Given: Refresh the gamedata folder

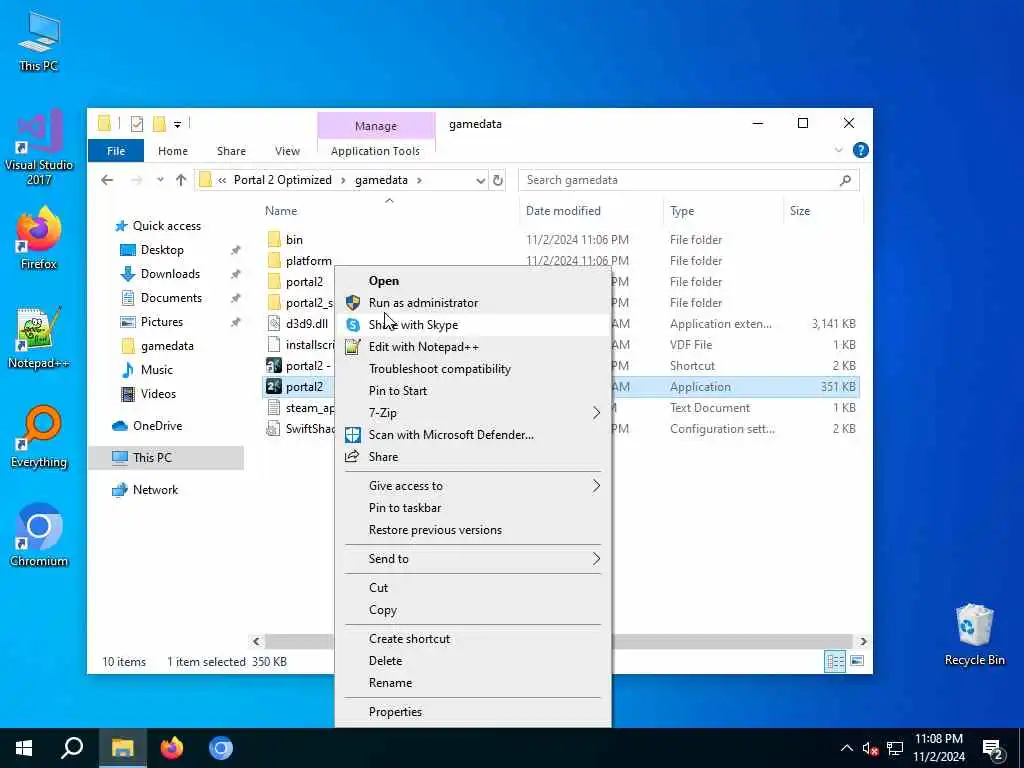Looking at the screenshot, I should [498, 180].
